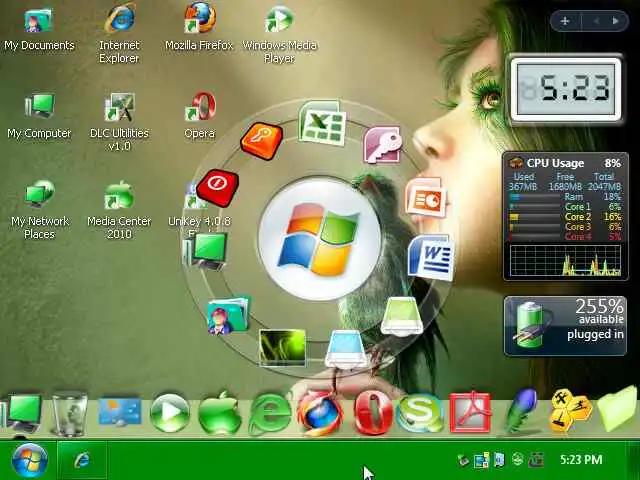
Task: Select the Windows Media Player shortcut
Action: pos(279,35)
